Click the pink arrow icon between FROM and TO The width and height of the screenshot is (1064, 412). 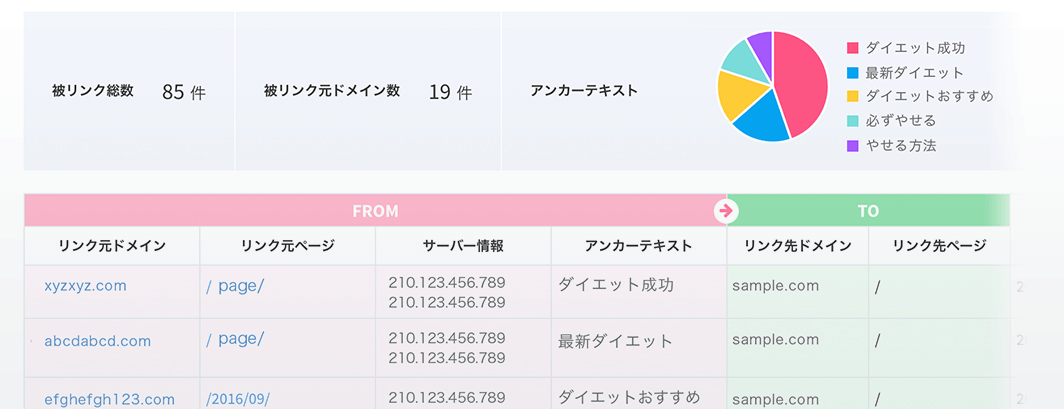point(726,211)
